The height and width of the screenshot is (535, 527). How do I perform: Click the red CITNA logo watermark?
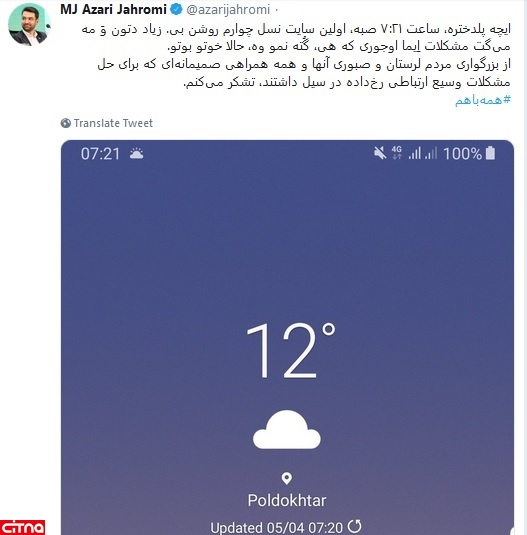coord(23,527)
